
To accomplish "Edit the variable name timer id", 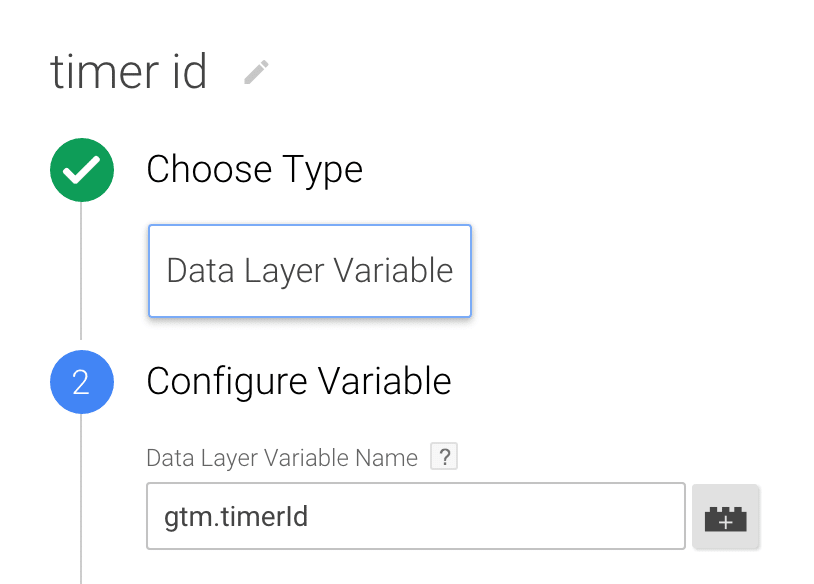I will click(256, 72).
